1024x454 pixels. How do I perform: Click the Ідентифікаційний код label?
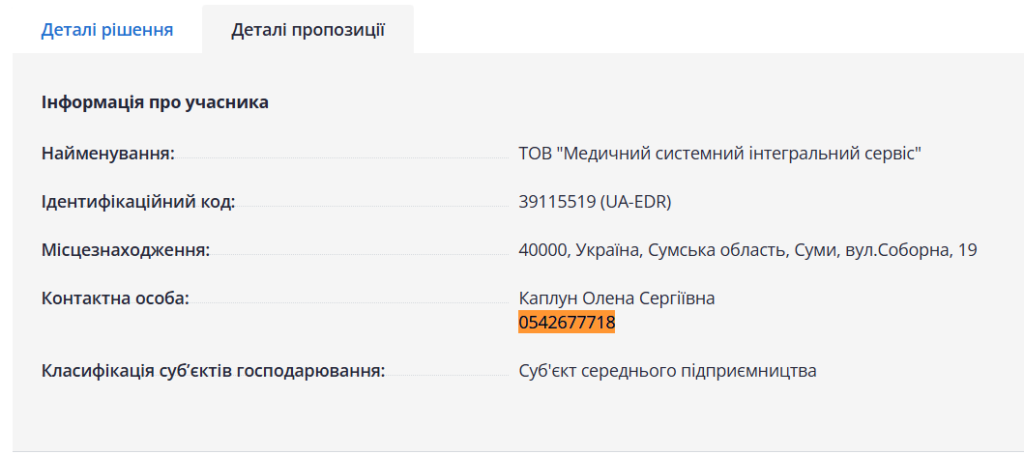pyautogui.click(x=138, y=202)
